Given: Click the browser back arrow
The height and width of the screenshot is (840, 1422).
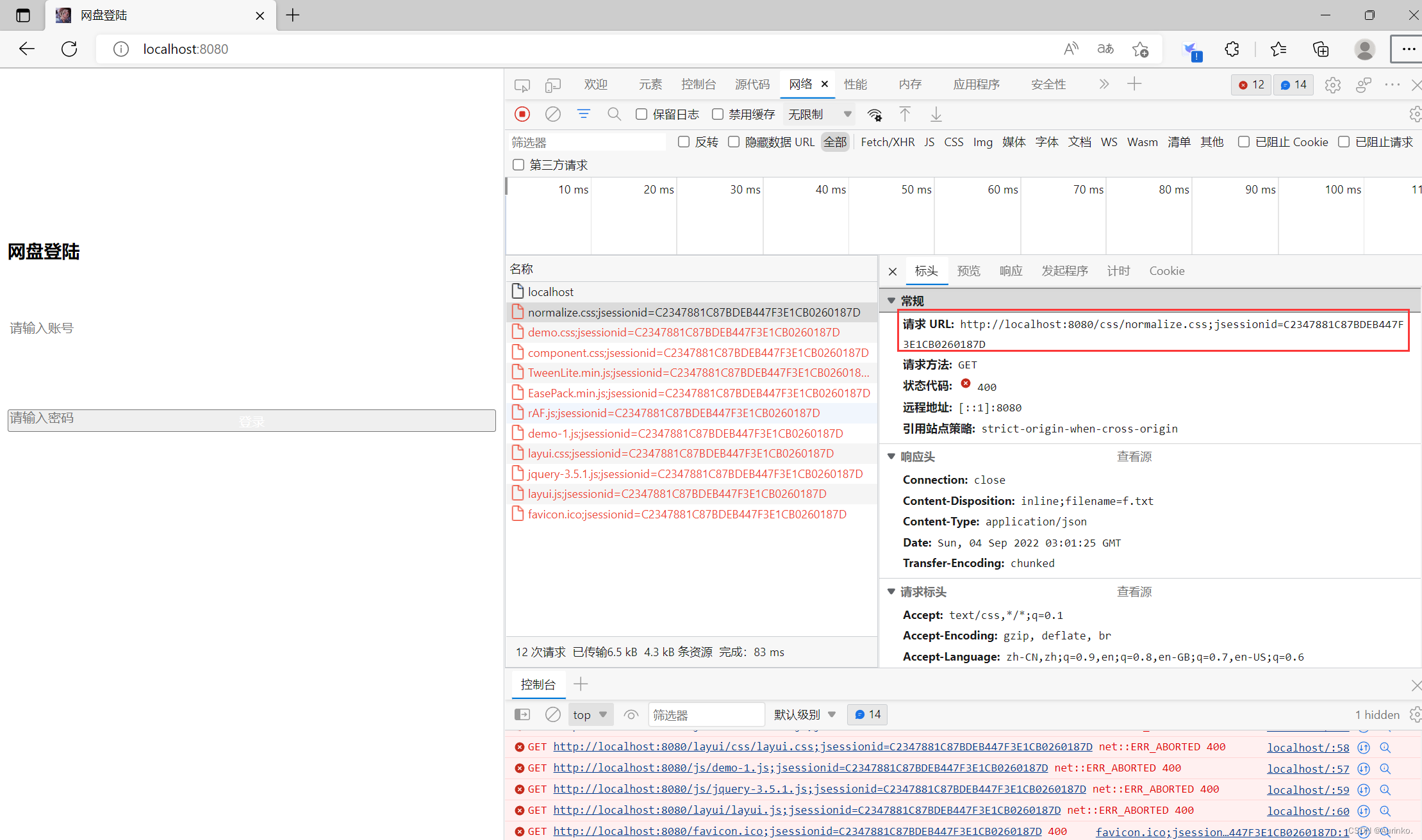Looking at the screenshot, I should click(26, 49).
